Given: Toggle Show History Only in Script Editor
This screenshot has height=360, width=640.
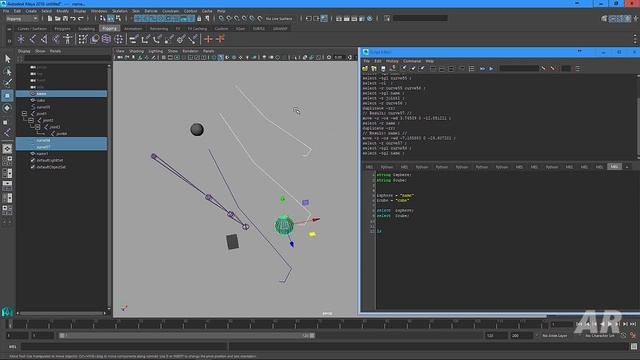Looking at the screenshot, I should 433,69.
